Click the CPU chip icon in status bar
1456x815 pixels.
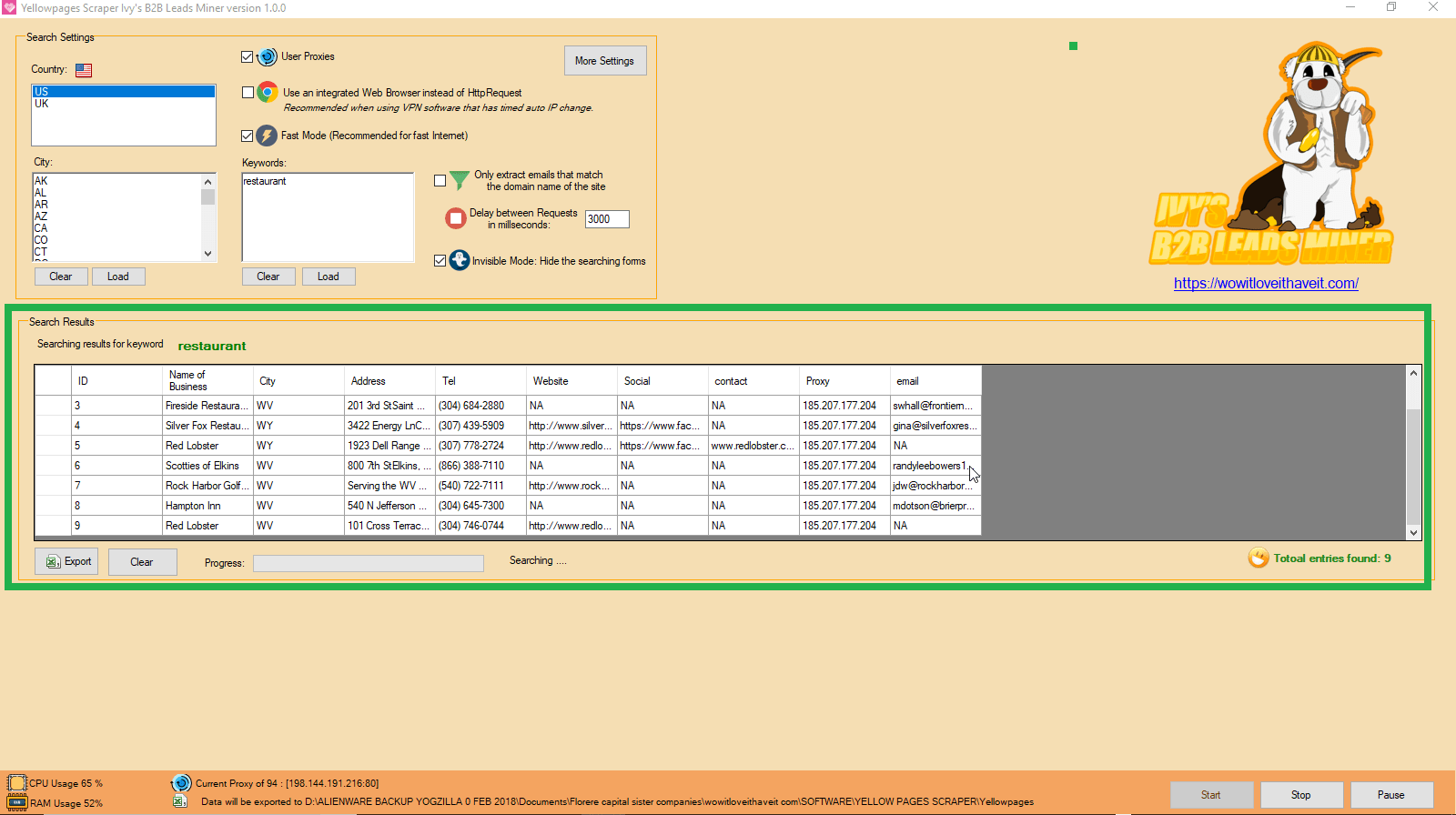[16, 783]
